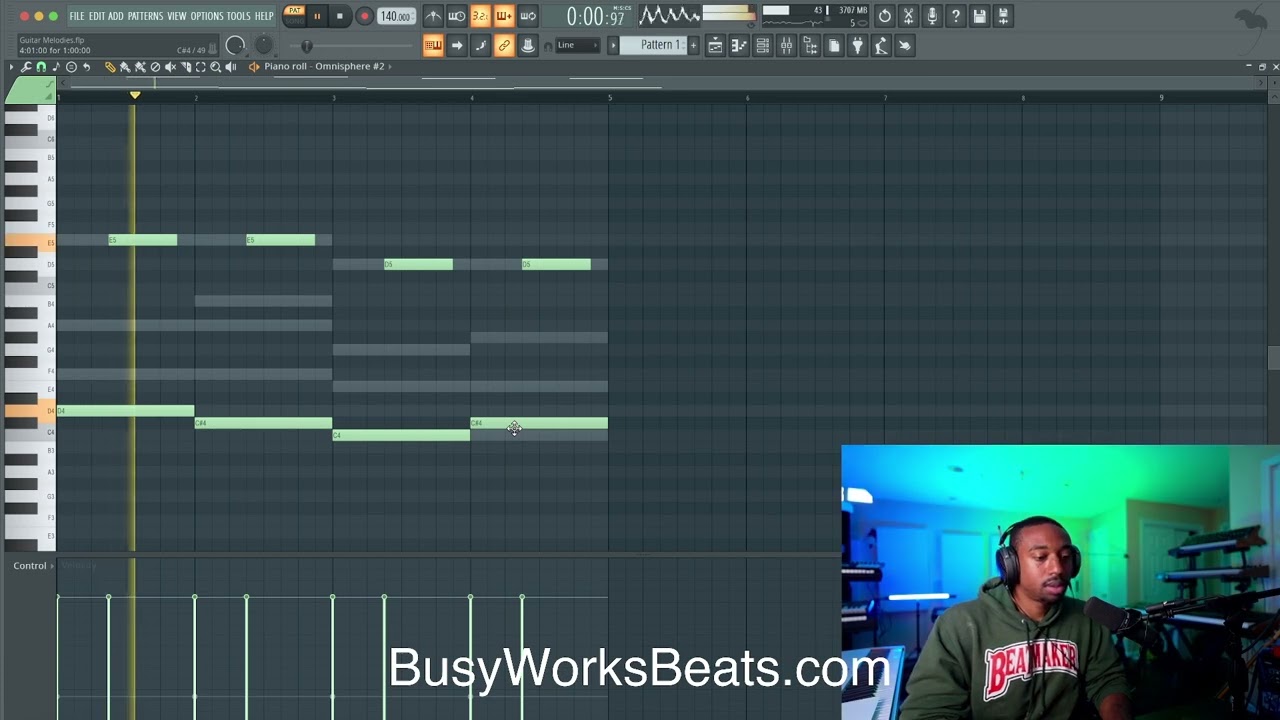Image resolution: width=1280 pixels, height=720 pixels.
Task: Open the EDIT menu
Action: coord(97,16)
